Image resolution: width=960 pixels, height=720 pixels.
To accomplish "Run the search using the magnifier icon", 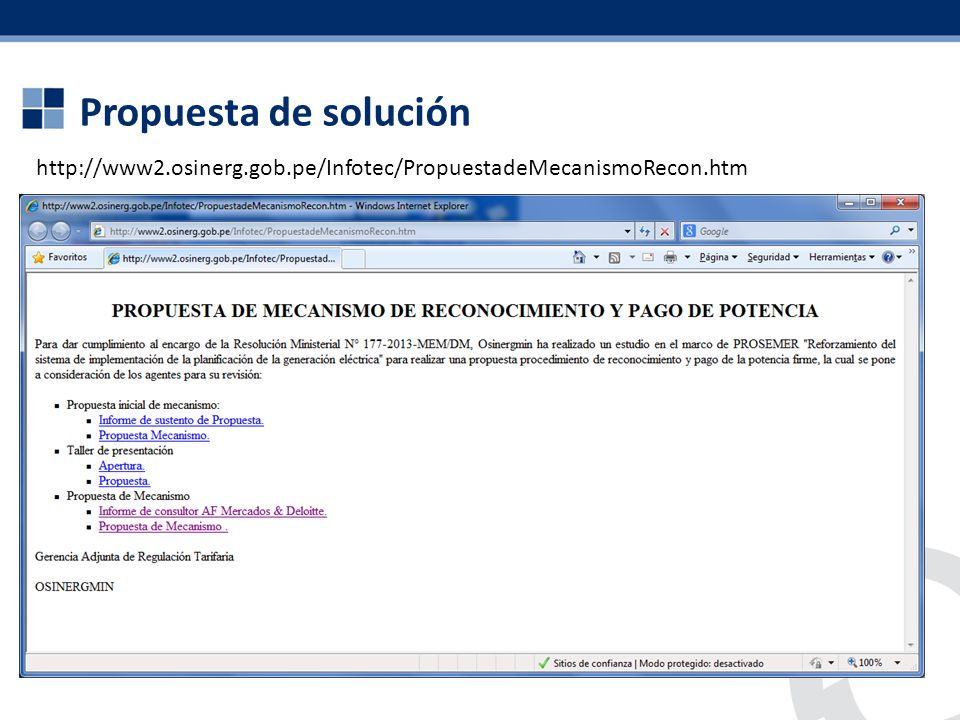I will pyautogui.click(x=895, y=231).
